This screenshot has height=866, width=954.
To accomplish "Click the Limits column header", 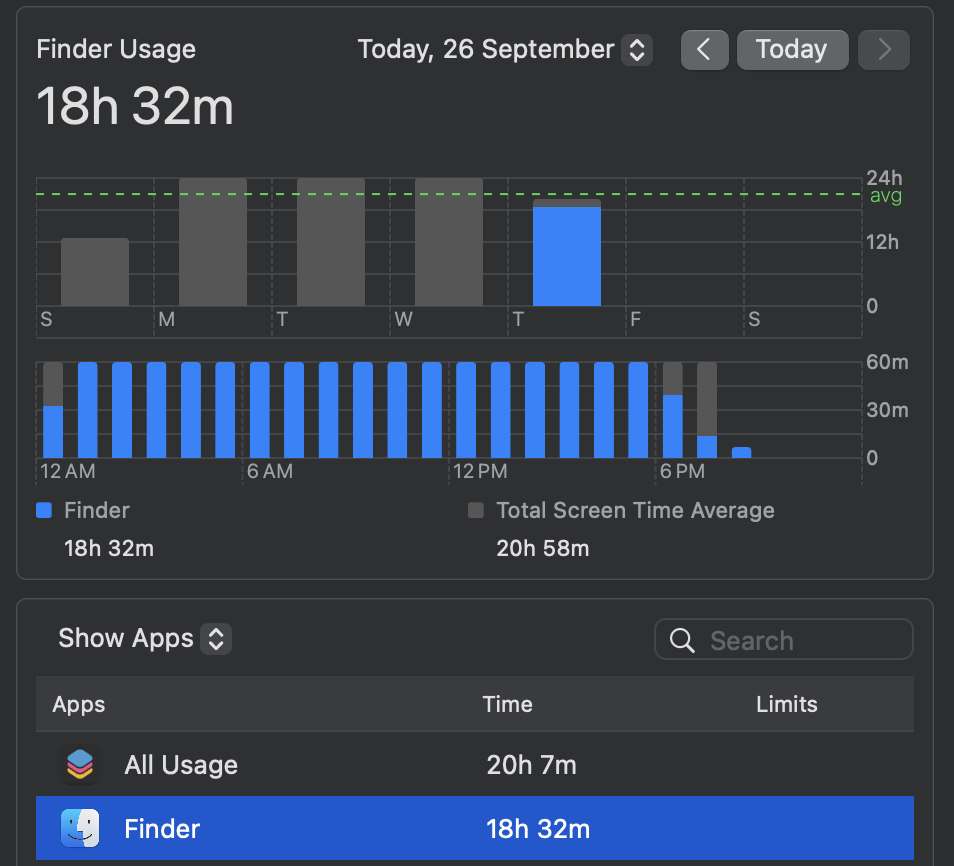I will point(786,704).
